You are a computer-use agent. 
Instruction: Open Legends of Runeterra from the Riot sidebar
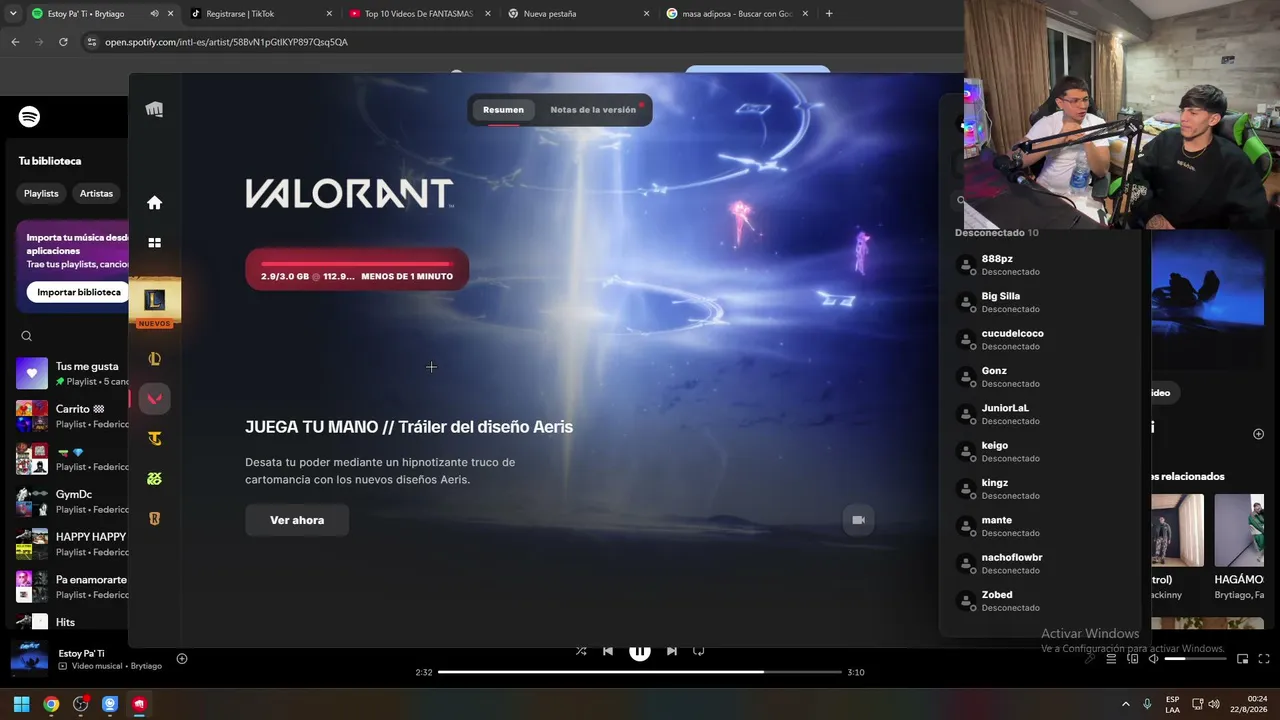coord(154,518)
